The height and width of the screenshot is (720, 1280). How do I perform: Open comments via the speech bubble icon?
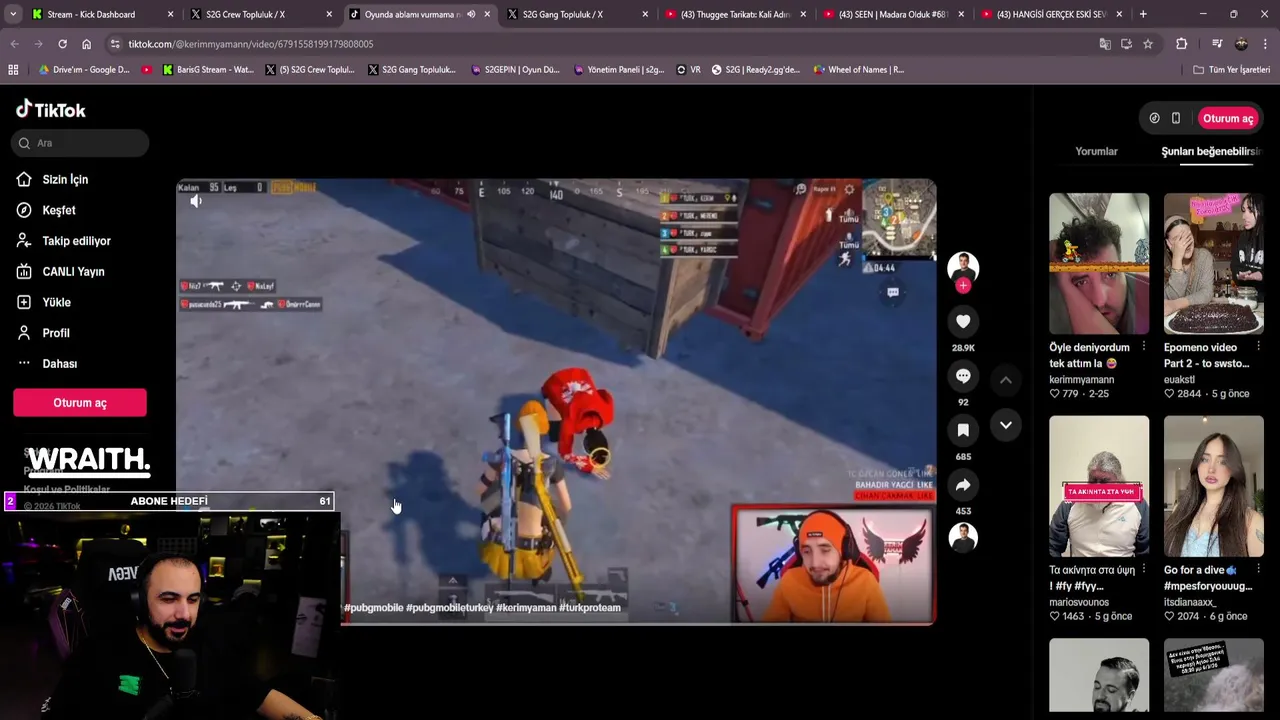pyautogui.click(x=963, y=376)
